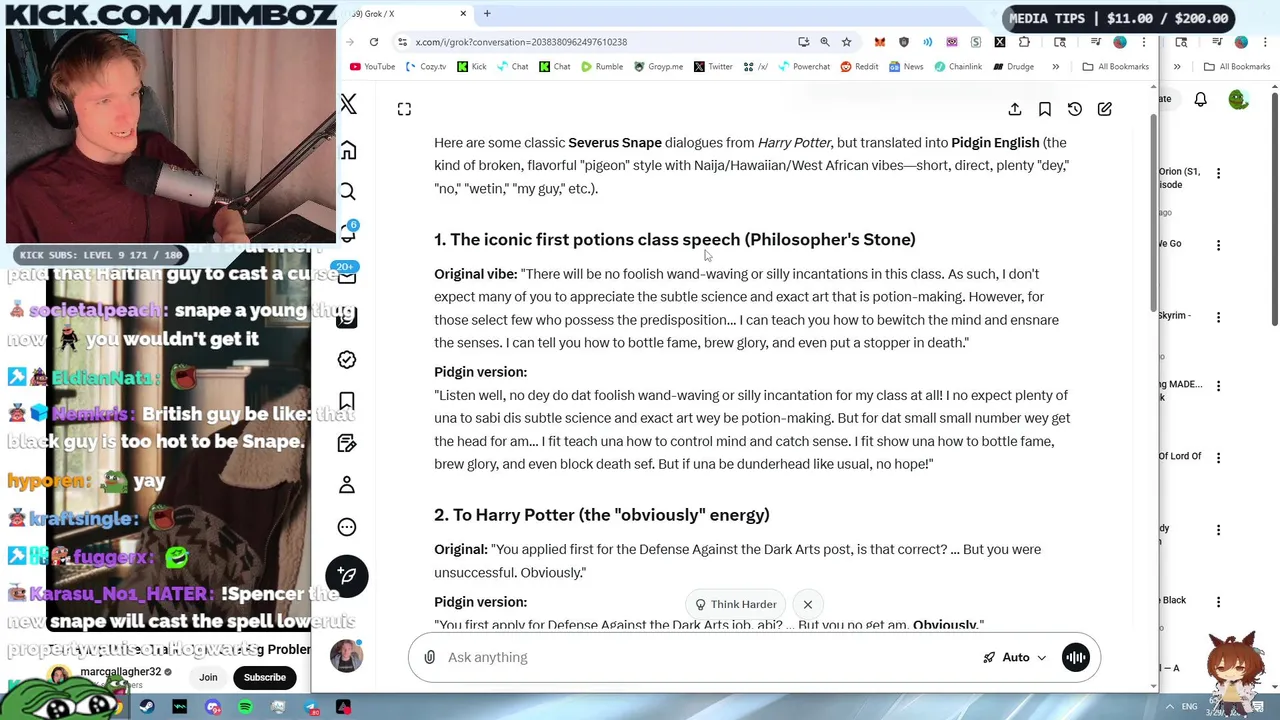This screenshot has height=720, width=1280.
Task: Open YouTube notifications bell in background window
Action: (x=1201, y=99)
